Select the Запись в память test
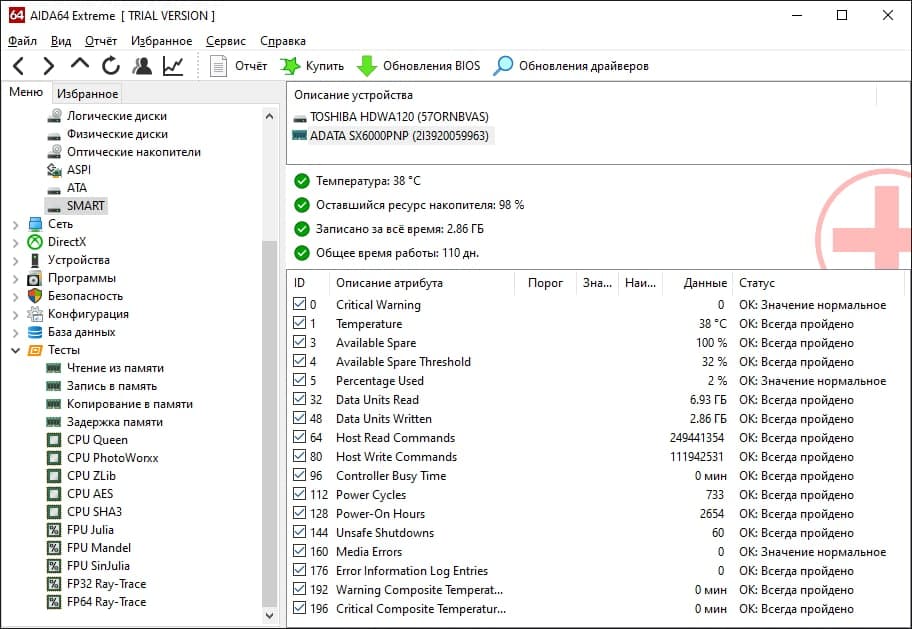This screenshot has width=912, height=629. 112,386
